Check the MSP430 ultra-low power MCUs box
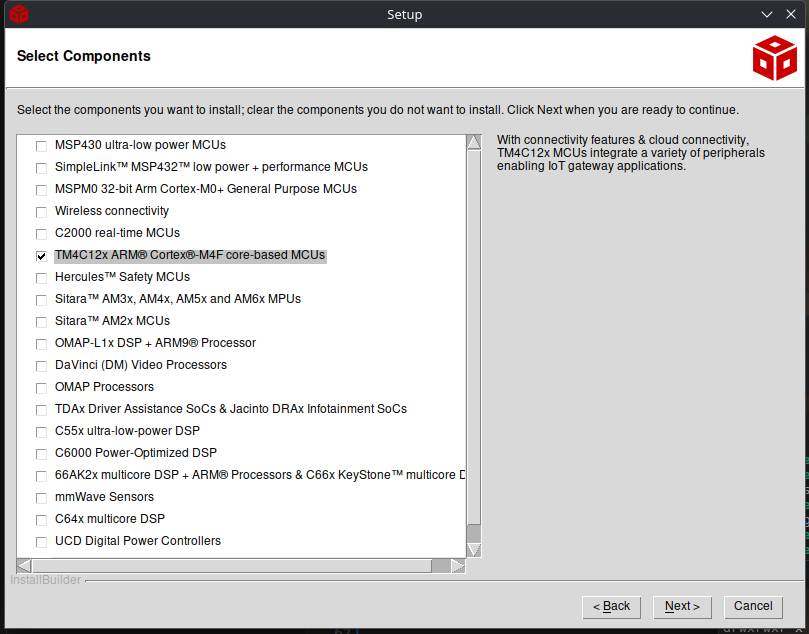This screenshot has width=809, height=634. pyautogui.click(x=41, y=147)
